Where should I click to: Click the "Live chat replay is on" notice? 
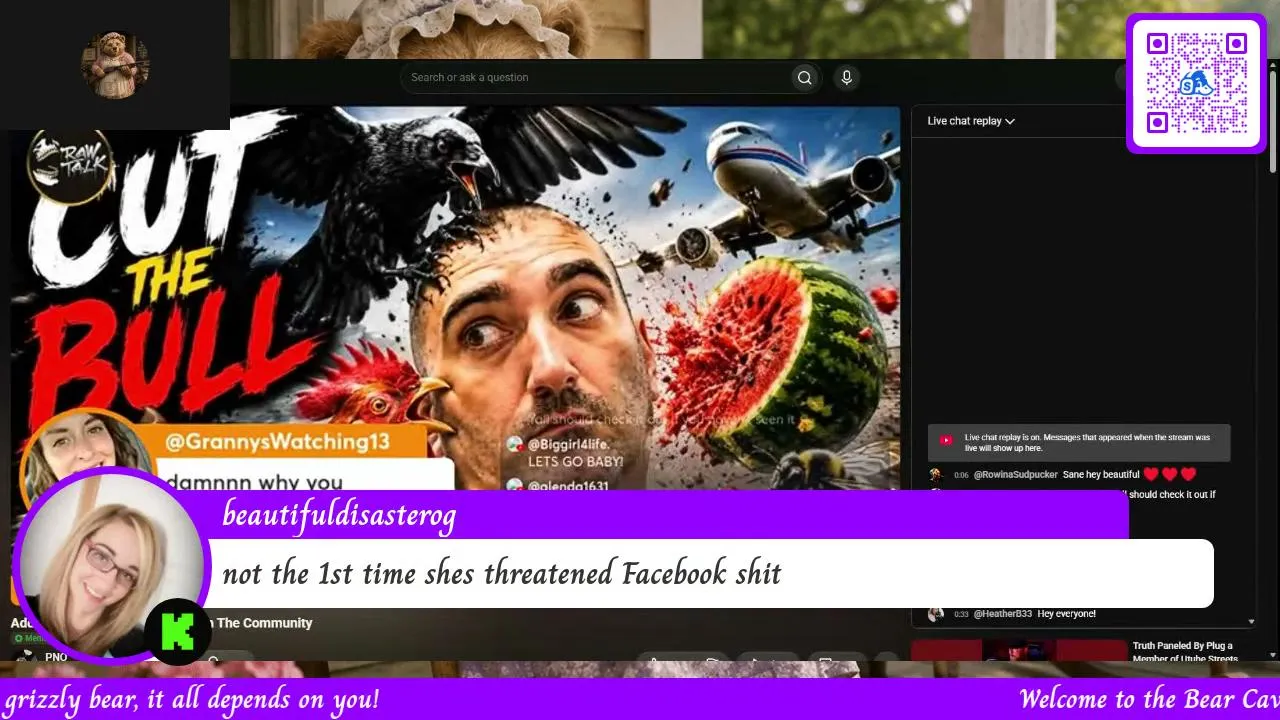pos(1079,443)
